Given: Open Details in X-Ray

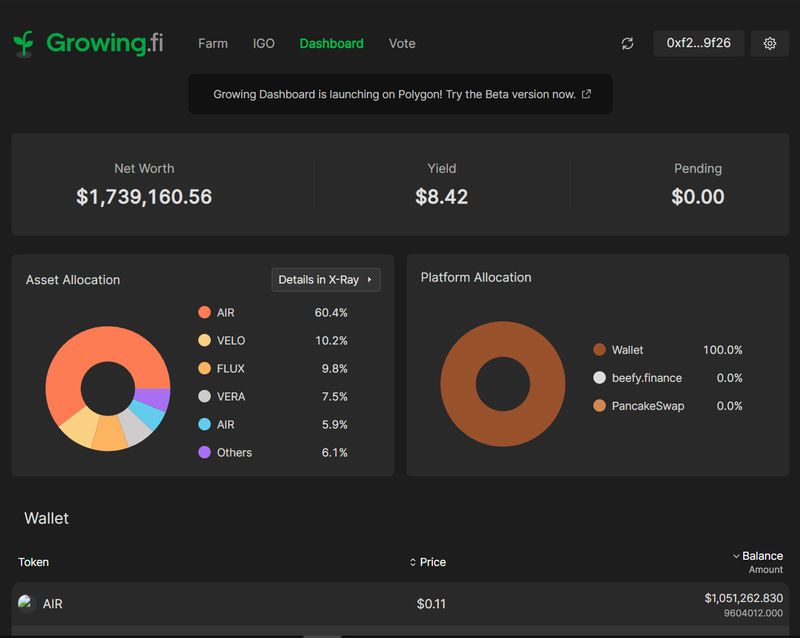Looking at the screenshot, I should (325, 280).
